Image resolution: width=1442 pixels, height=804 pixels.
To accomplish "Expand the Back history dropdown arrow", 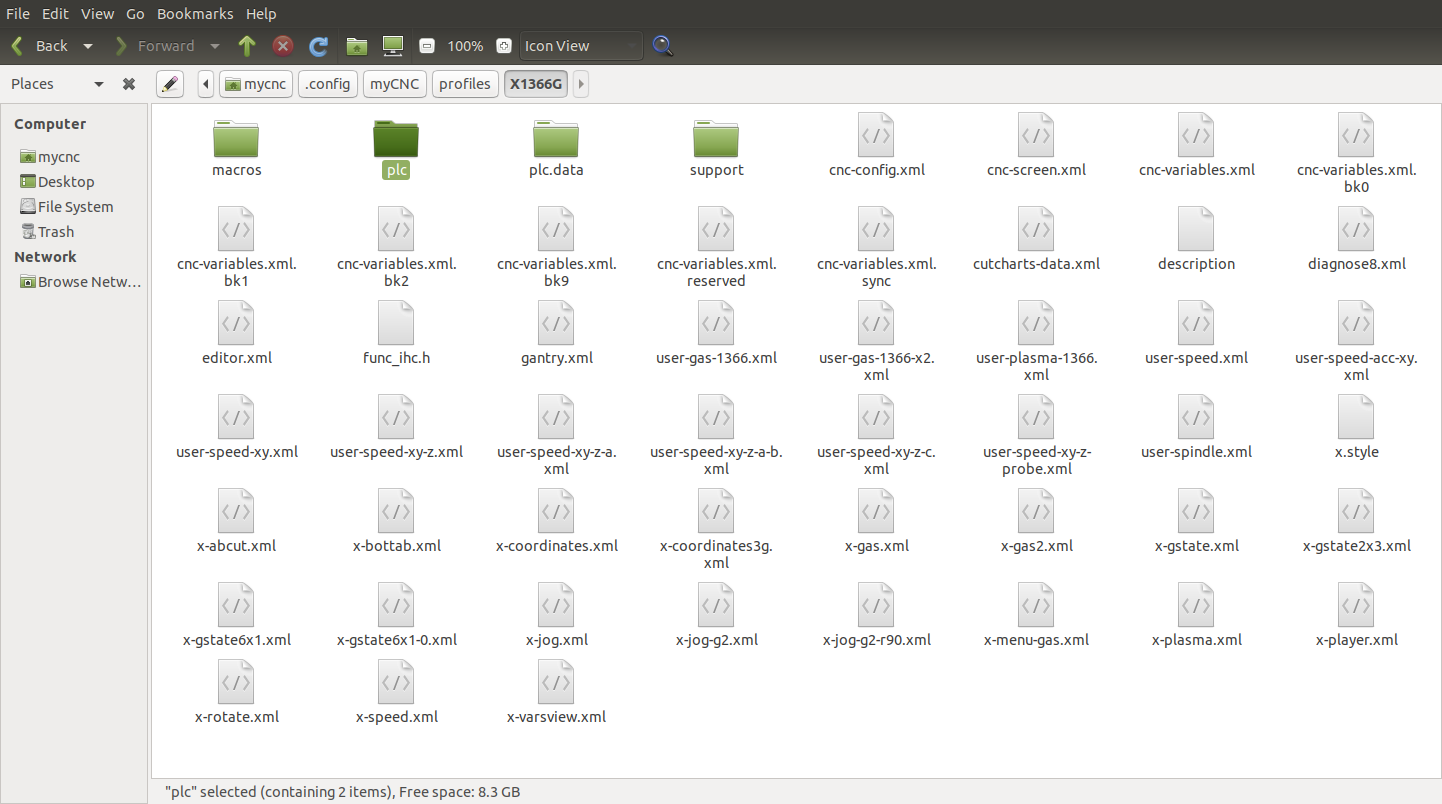I will pyautogui.click(x=88, y=46).
